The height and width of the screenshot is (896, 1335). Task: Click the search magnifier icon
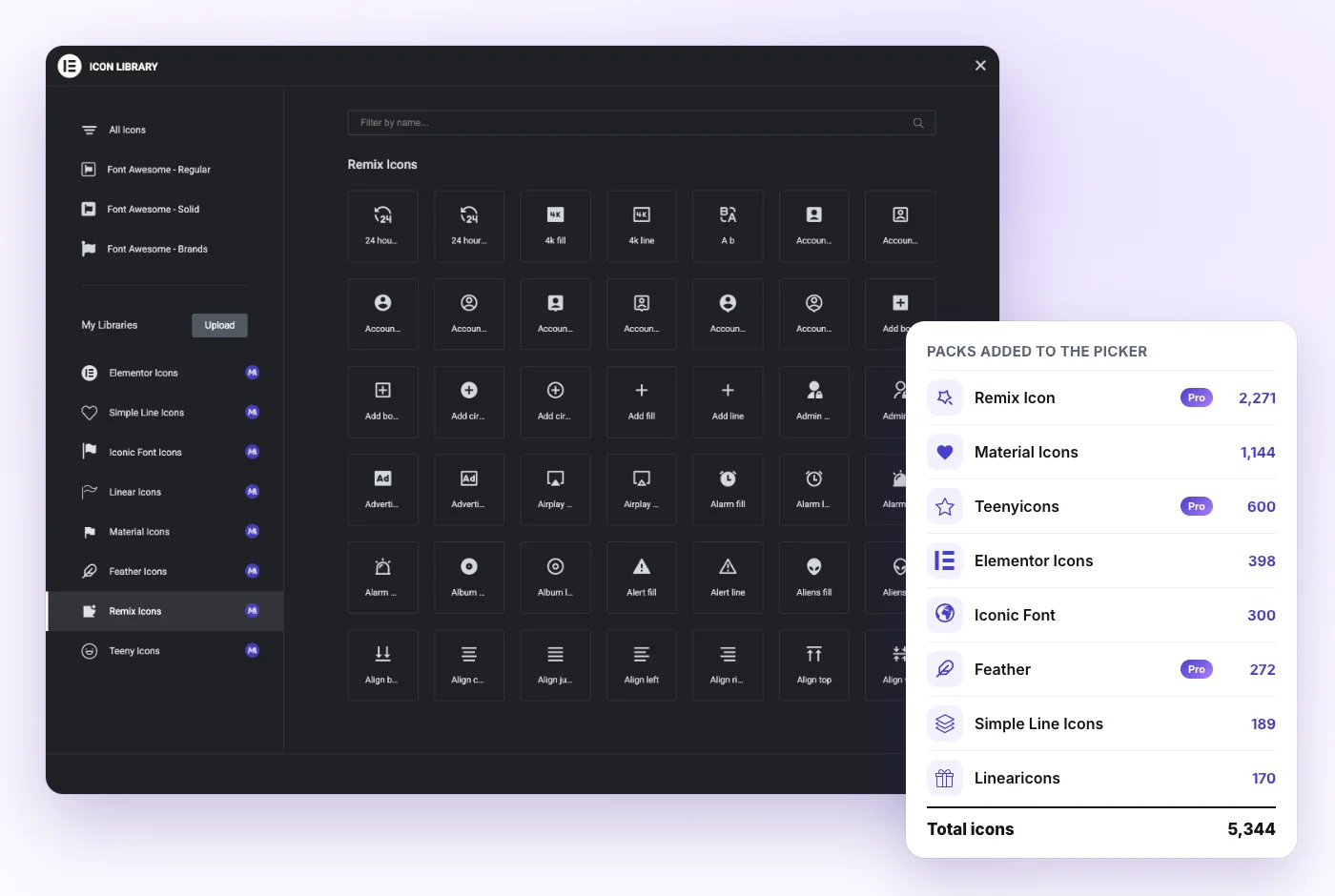918,123
